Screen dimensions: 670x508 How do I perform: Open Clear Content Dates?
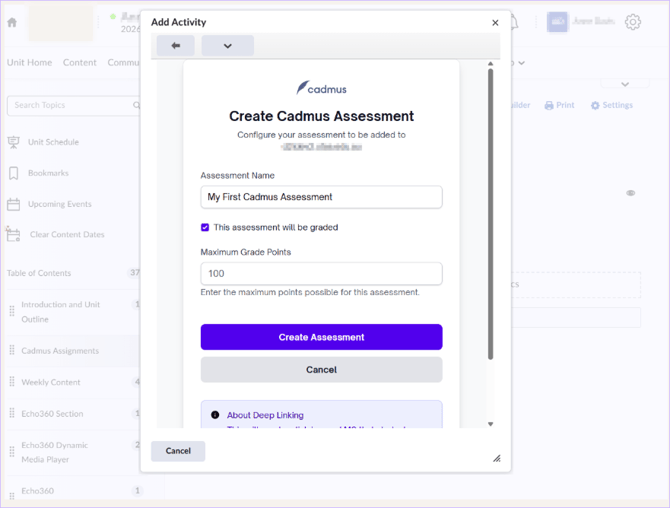(67, 235)
